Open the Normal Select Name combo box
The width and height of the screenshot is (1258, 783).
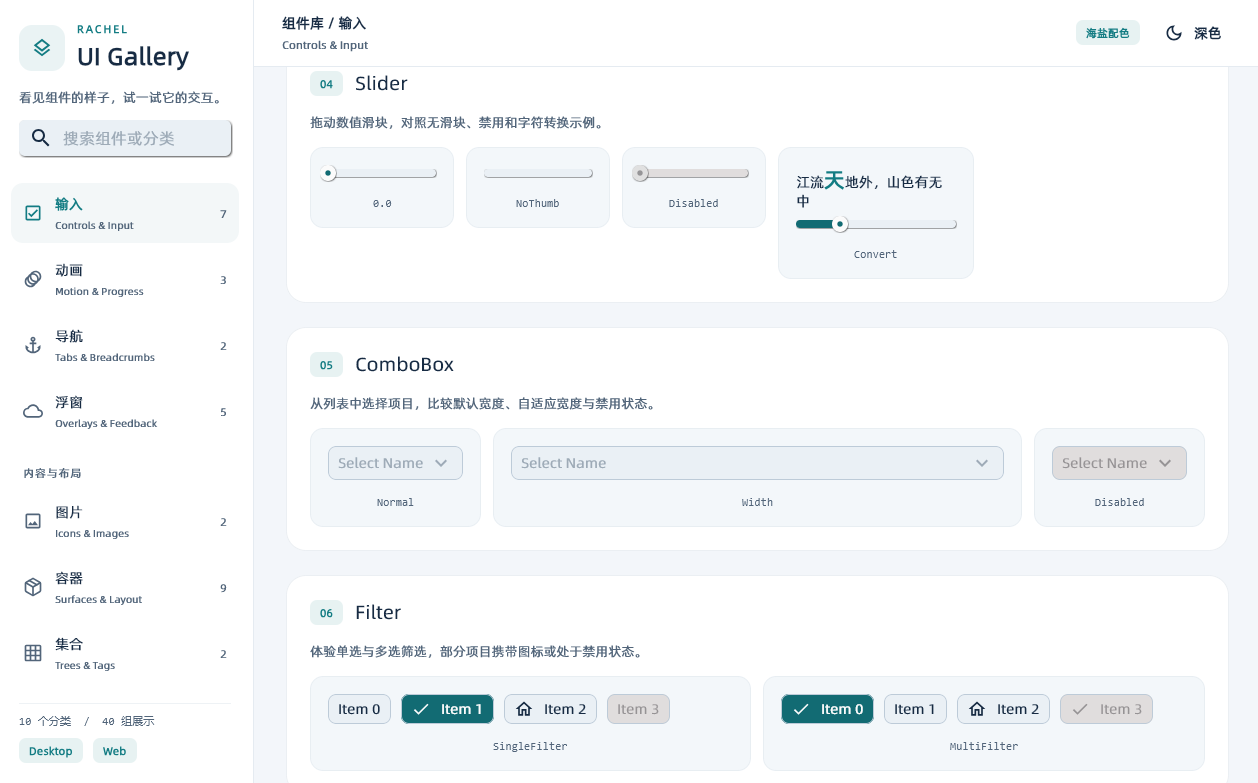pyautogui.click(x=395, y=463)
